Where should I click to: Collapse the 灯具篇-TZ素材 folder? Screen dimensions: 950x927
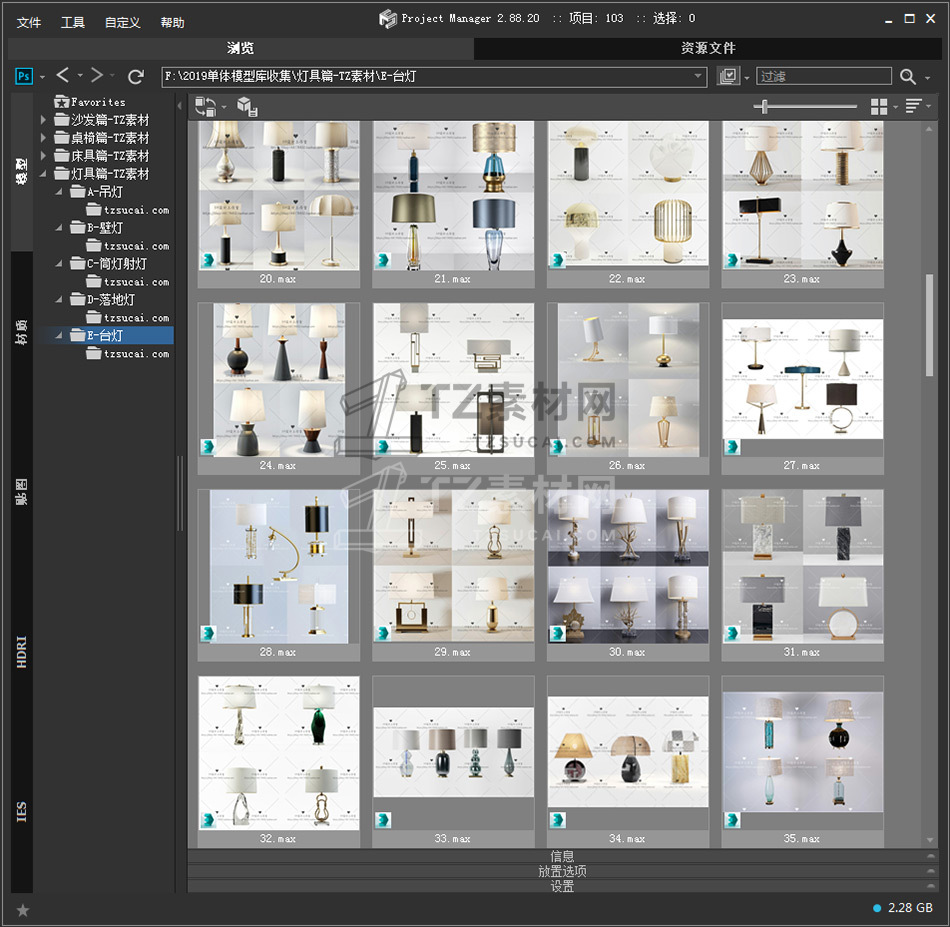[44, 174]
